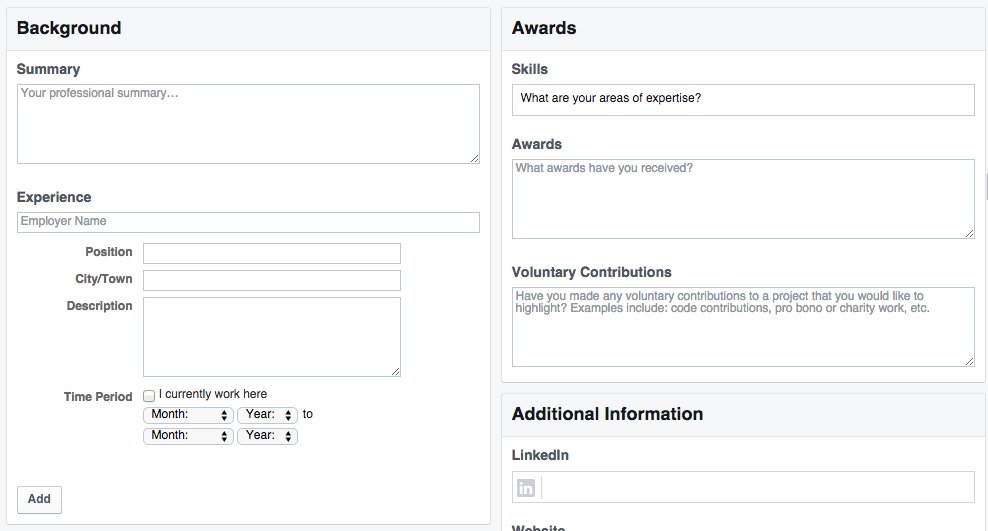
Task: Open the start Year dropdown
Action: point(267,415)
